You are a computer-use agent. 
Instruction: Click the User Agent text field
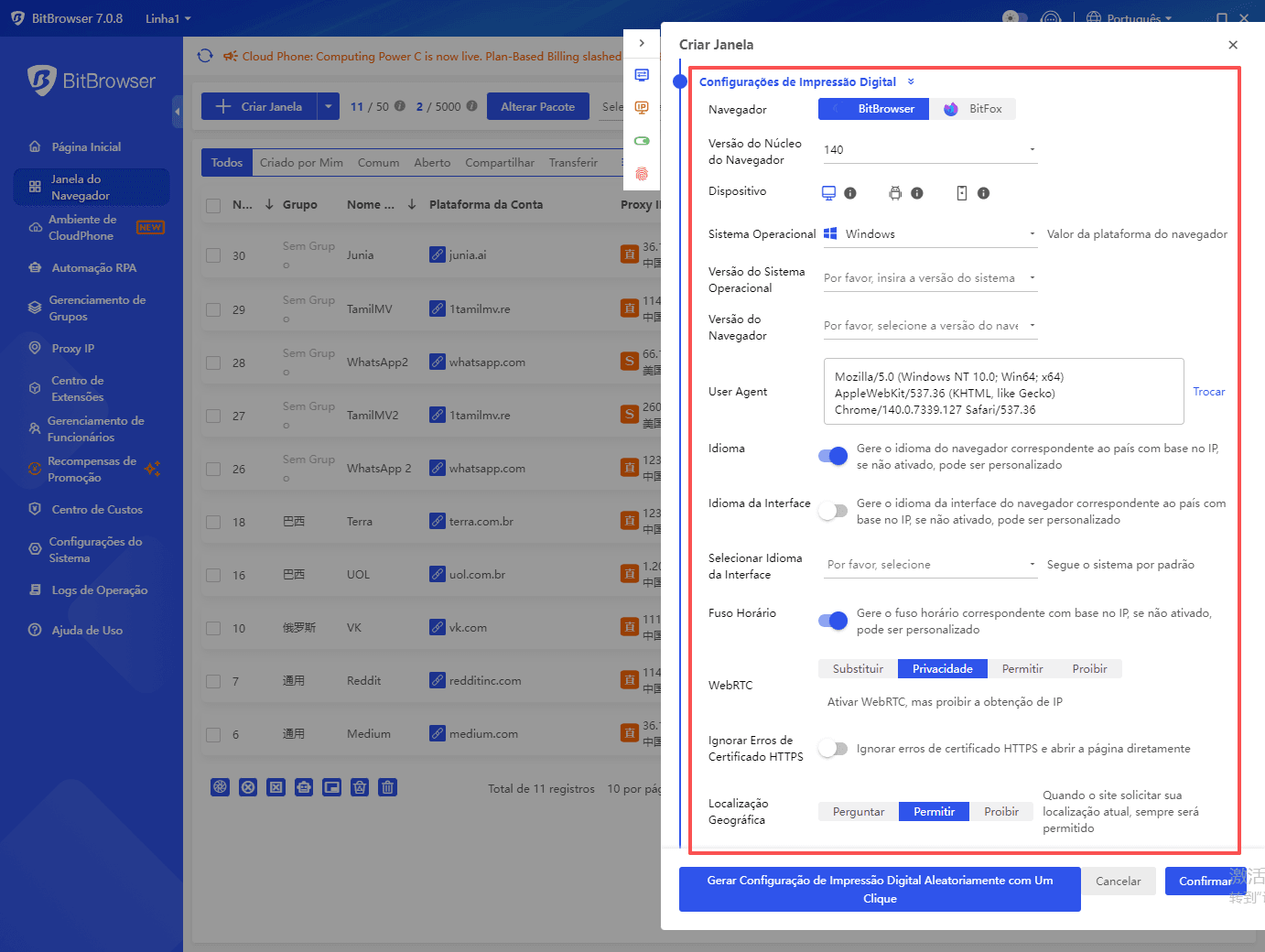1003,391
